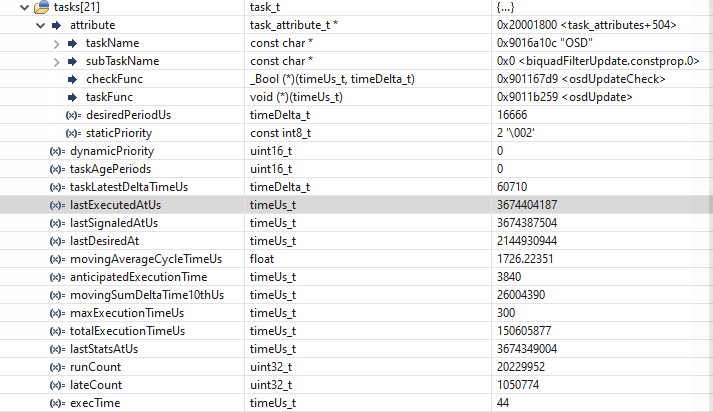Select the taskName row label
713x412 pixels.
tap(112, 43)
